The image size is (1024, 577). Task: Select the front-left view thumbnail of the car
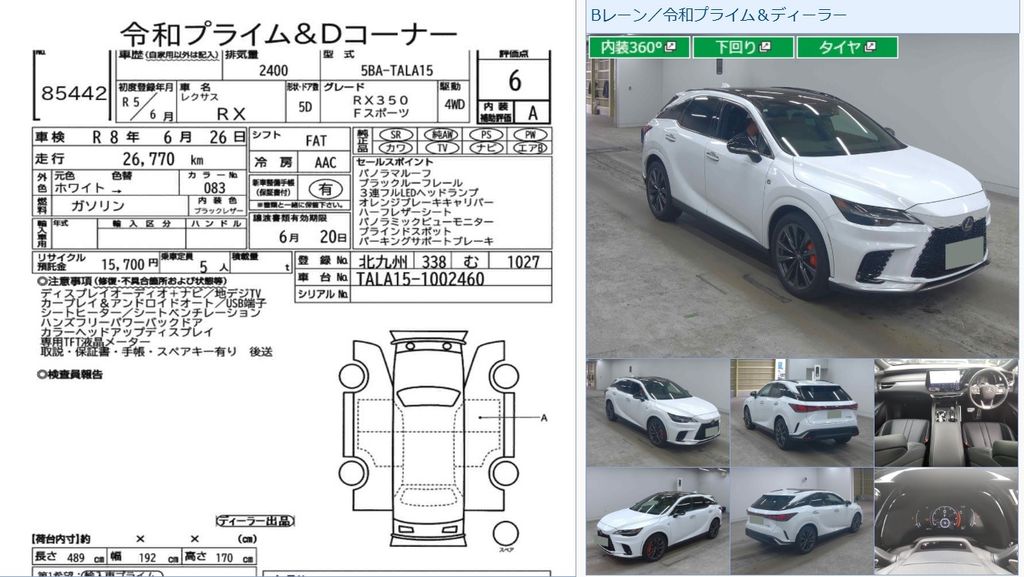click(x=657, y=520)
